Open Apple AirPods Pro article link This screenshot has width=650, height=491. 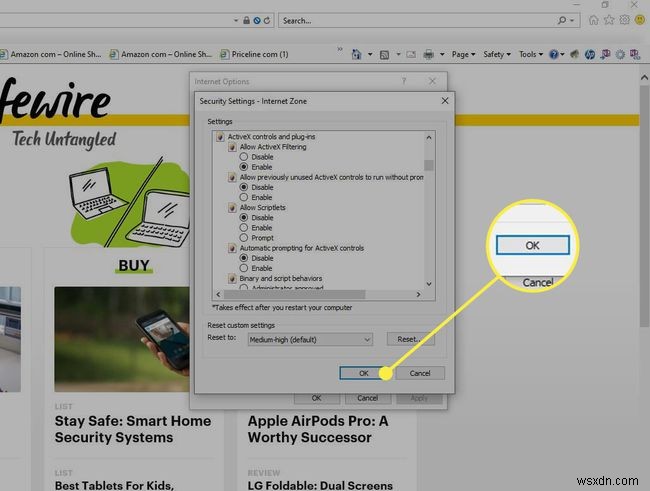[318, 429]
